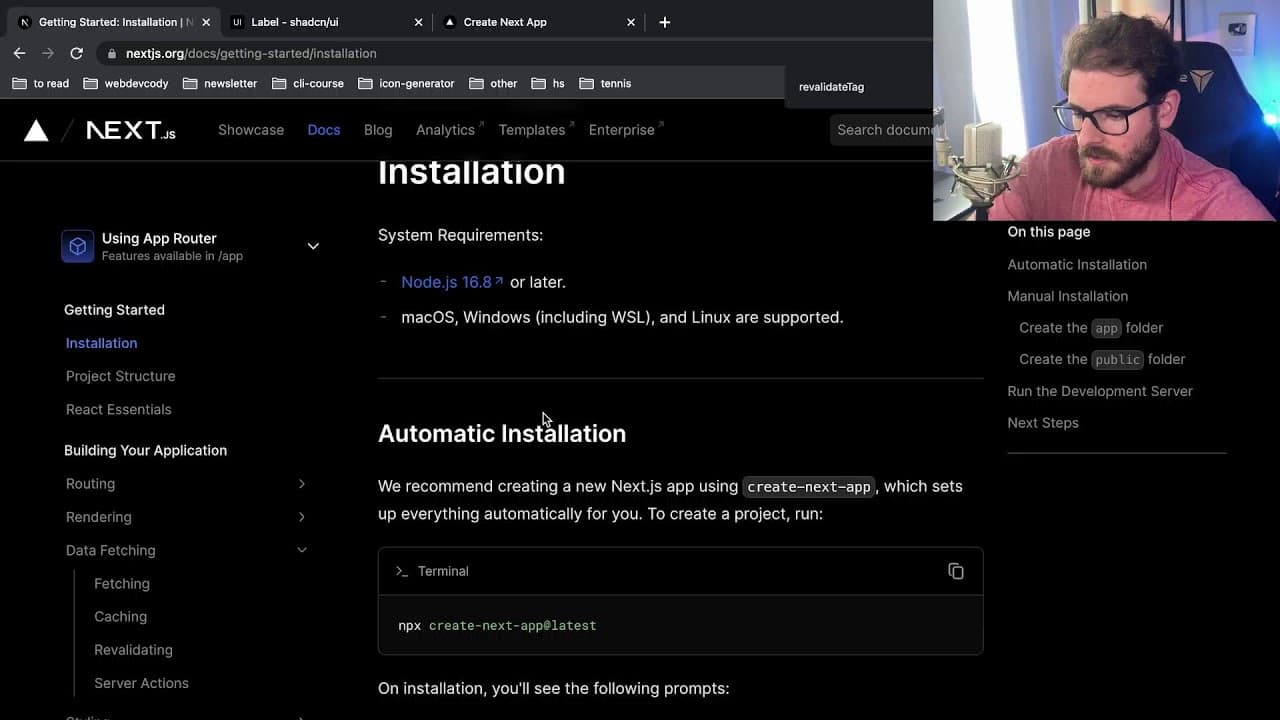Jump to Manual Installation in page outline
Screen dimensions: 1280x720
(1067, 296)
